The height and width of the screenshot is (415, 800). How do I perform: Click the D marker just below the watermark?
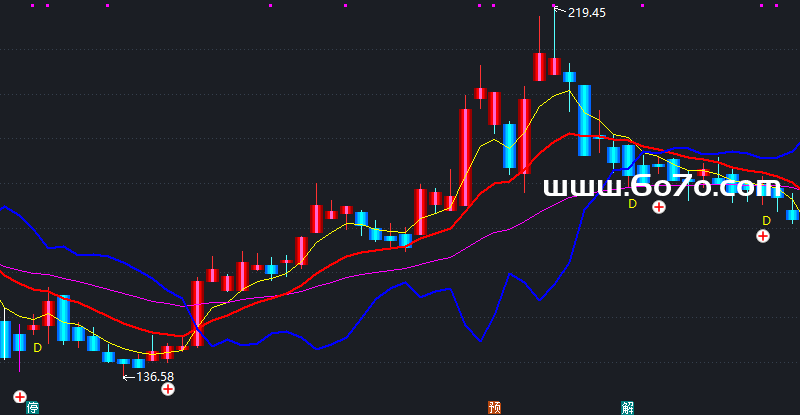[x=632, y=204]
